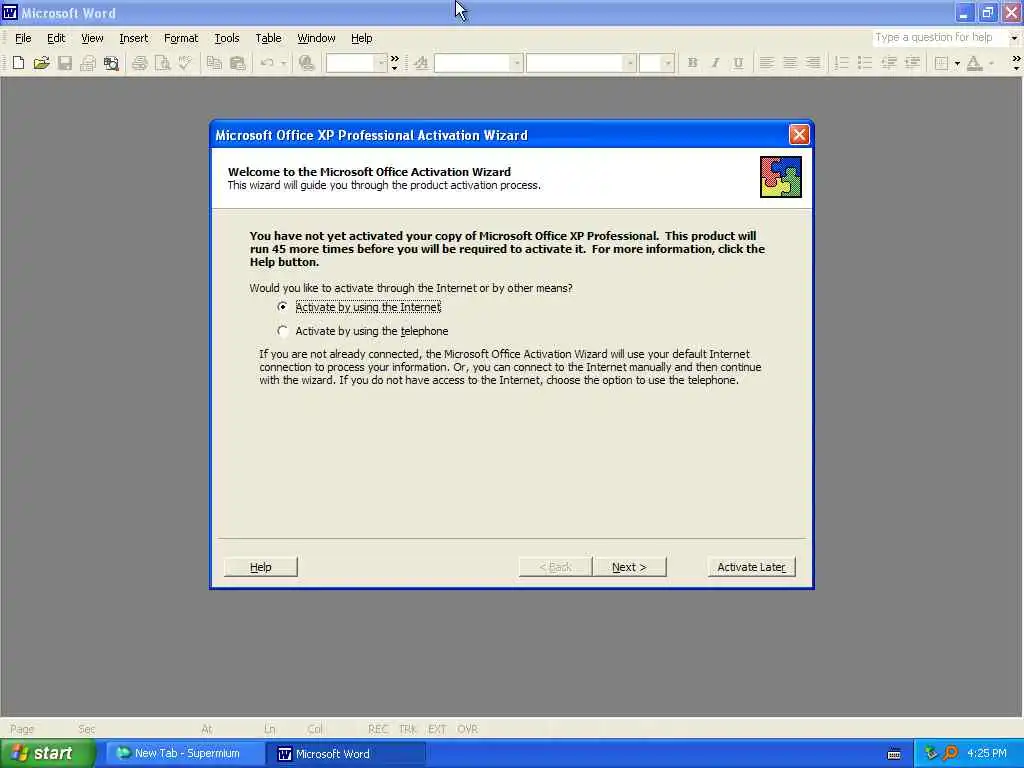Expand Formatting toolbar options chevron
Screen dimensions: 1024x768
1016,63
